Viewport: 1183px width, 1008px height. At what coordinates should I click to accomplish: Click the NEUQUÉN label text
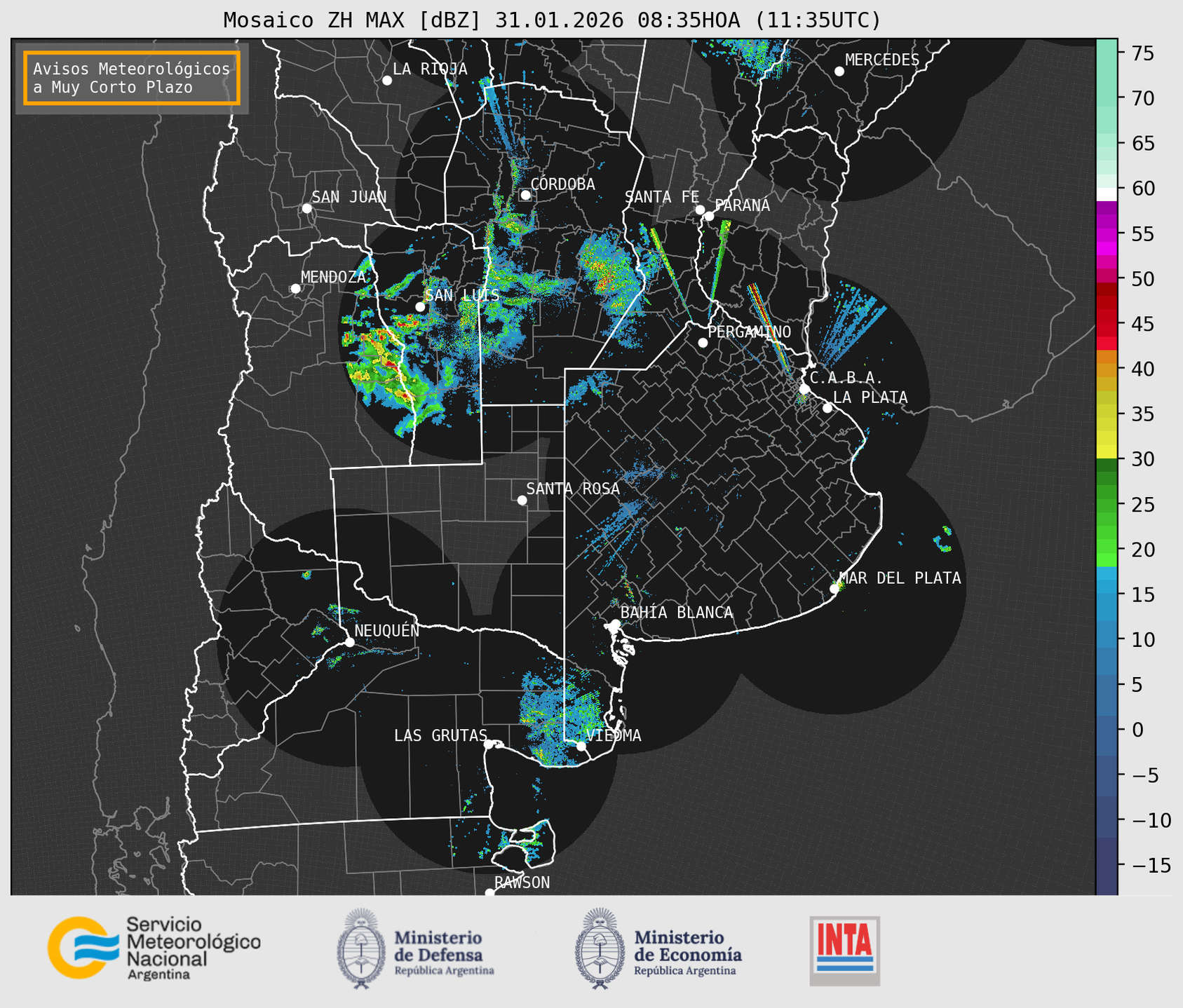coord(387,630)
